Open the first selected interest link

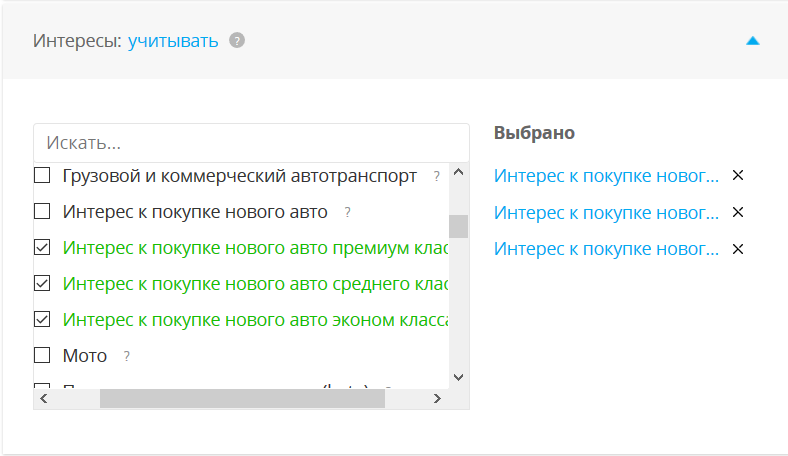[606, 176]
